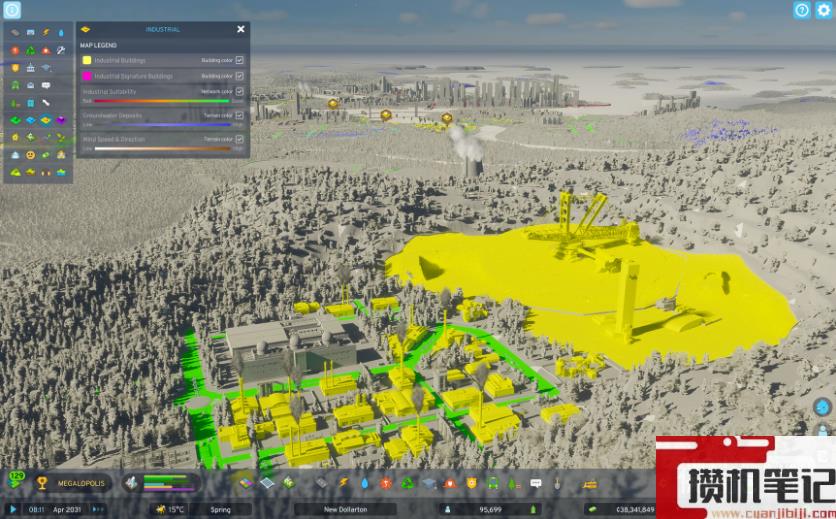Select the Healthcare info view red icon
836x519 pixels.
[x=15, y=50]
